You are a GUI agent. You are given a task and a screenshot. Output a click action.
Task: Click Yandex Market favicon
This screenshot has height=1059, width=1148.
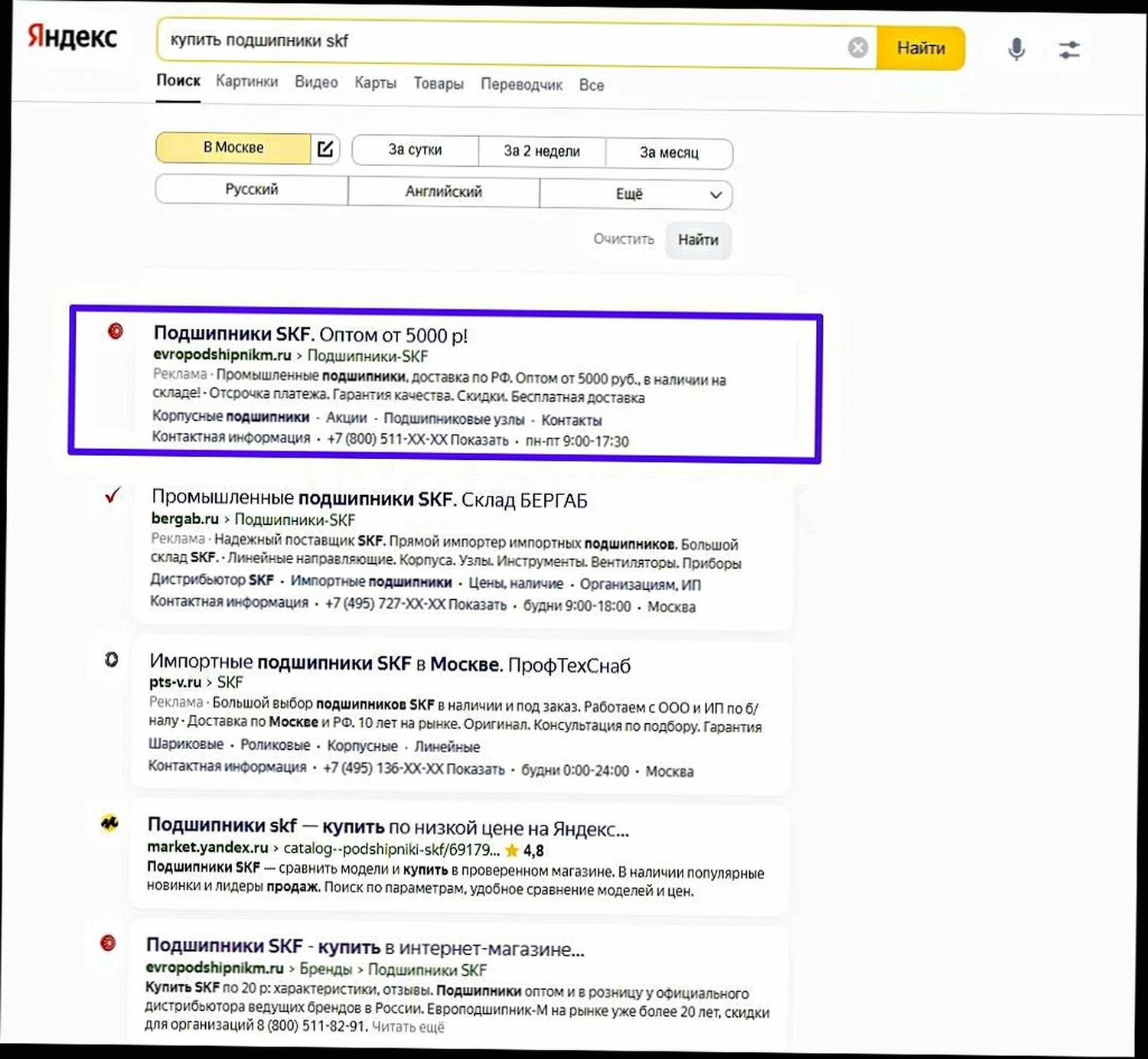point(109,823)
